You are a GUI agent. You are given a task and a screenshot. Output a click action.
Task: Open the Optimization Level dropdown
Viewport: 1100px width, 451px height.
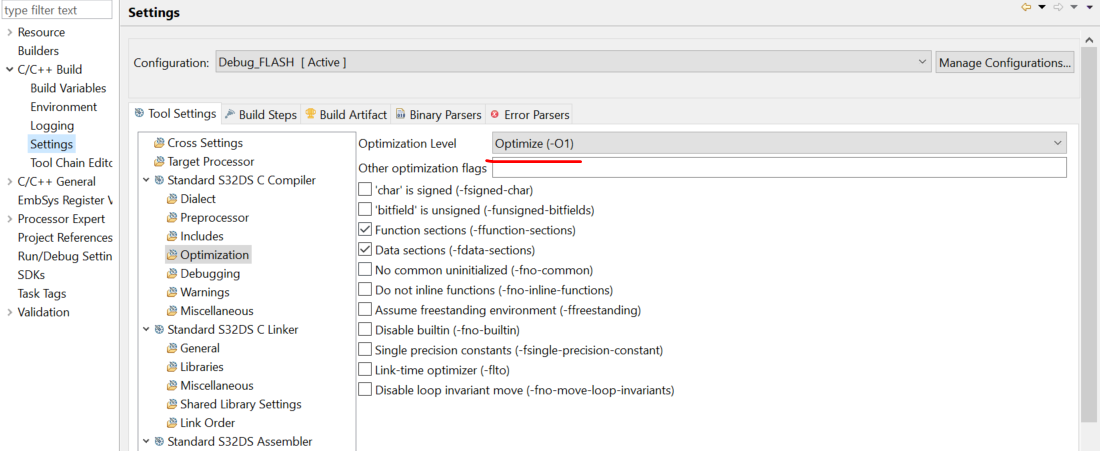(778, 143)
